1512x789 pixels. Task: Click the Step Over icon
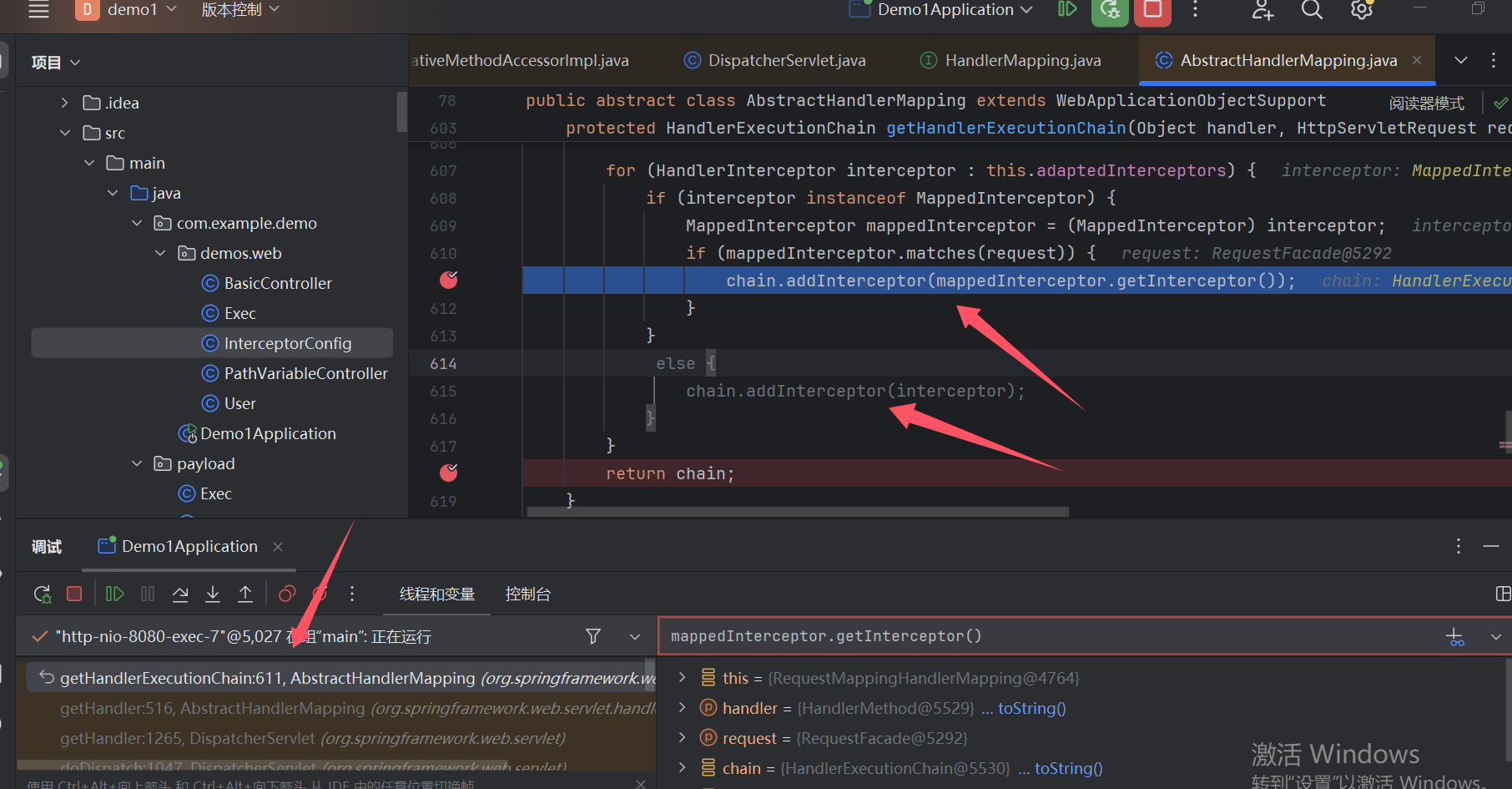point(180,594)
